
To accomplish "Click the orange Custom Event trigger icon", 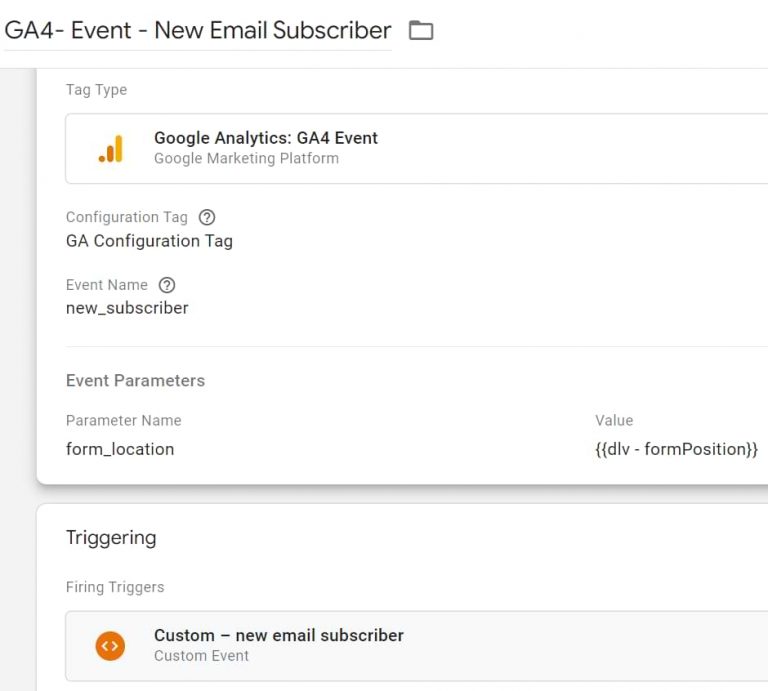I will 111,646.
